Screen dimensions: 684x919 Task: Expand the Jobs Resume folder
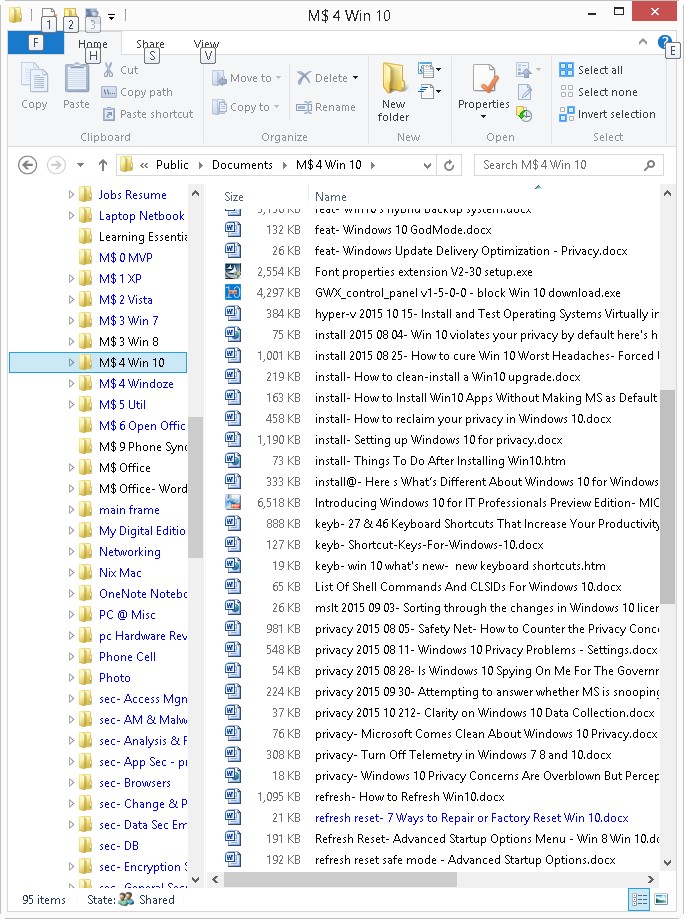(71, 195)
